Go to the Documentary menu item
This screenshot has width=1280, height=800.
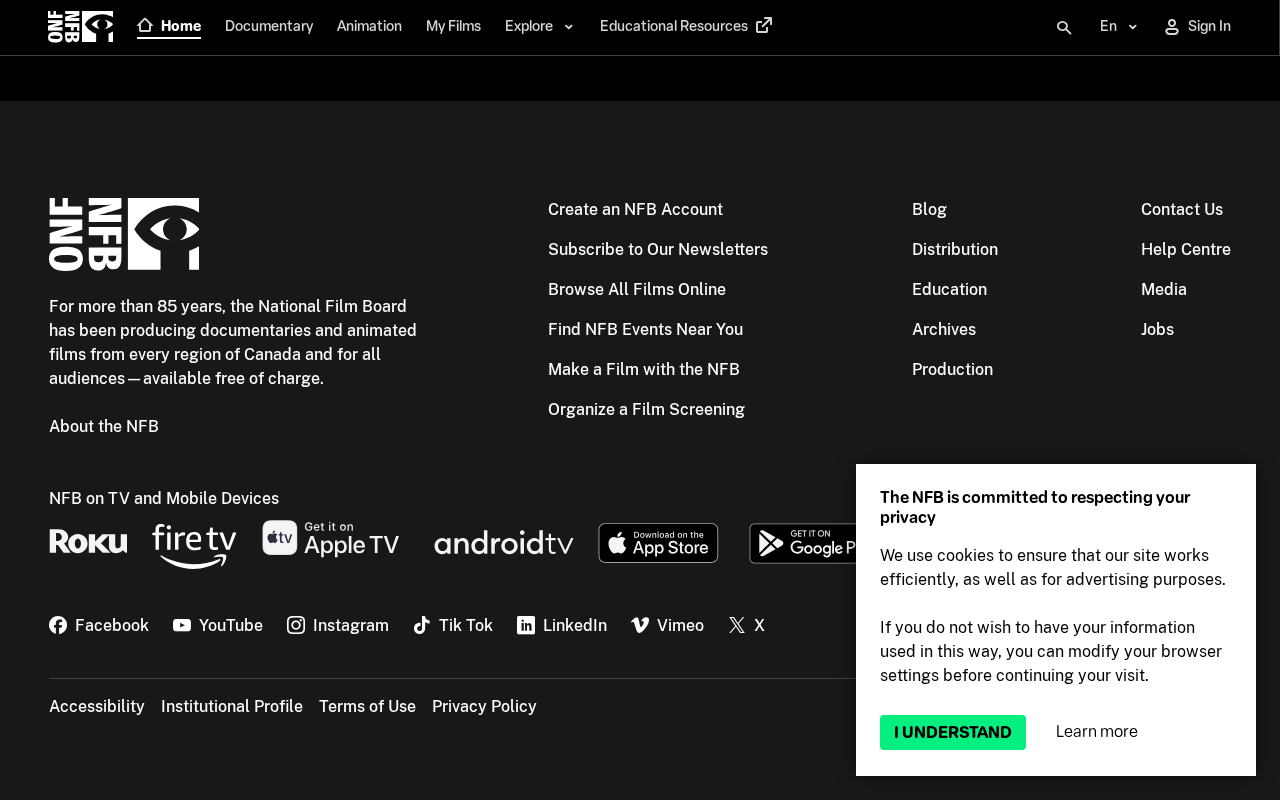click(x=269, y=27)
